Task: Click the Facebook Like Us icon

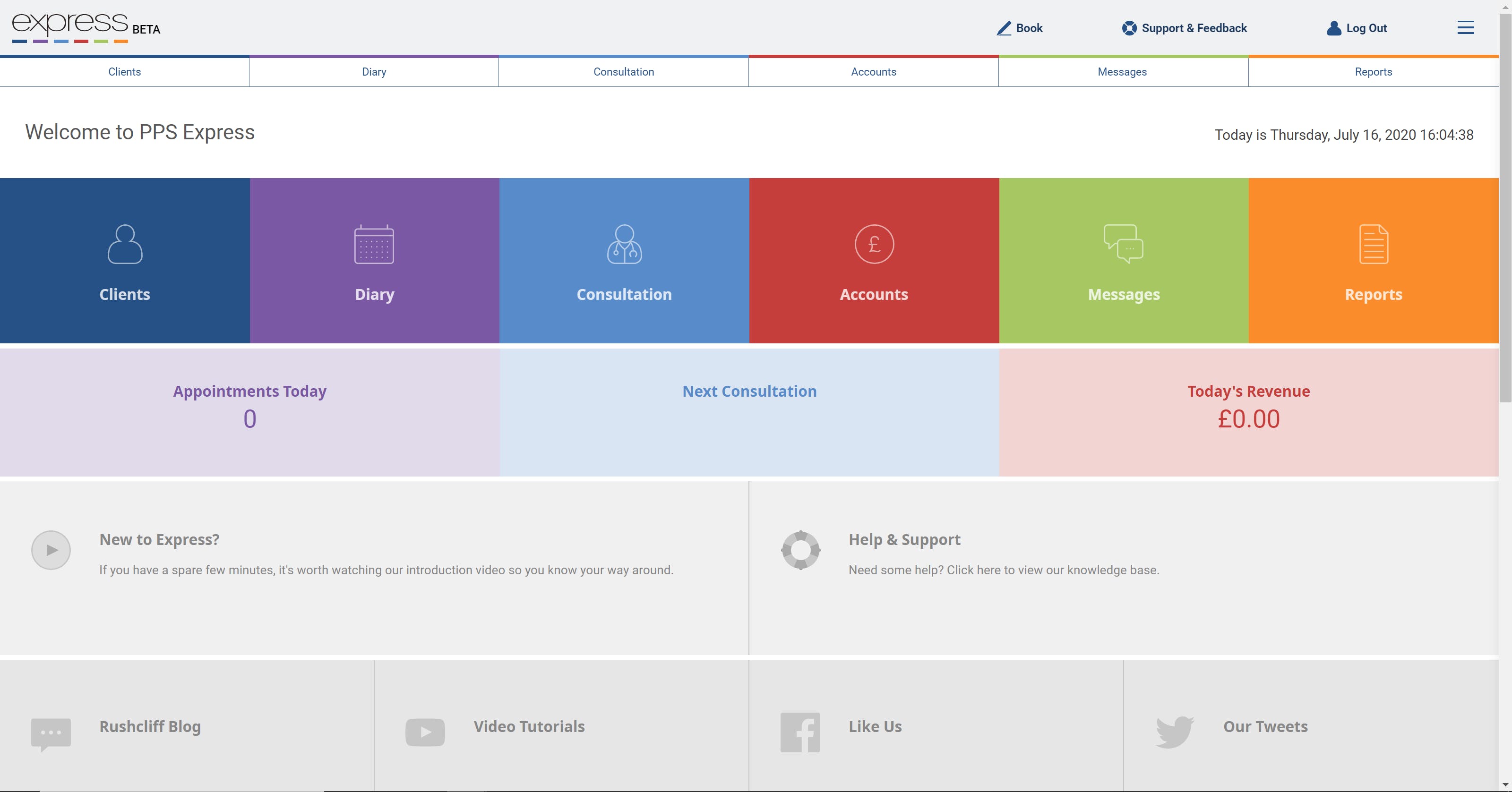Action: [800, 732]
